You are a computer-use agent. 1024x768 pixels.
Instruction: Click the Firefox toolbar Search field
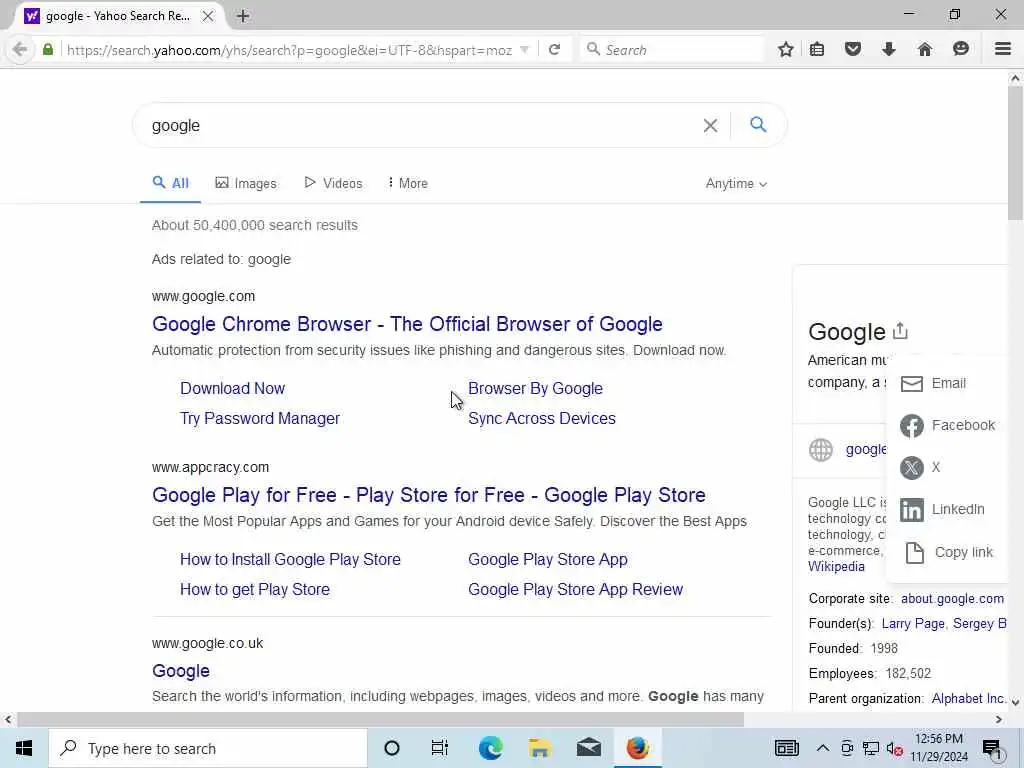coord(671,50)
